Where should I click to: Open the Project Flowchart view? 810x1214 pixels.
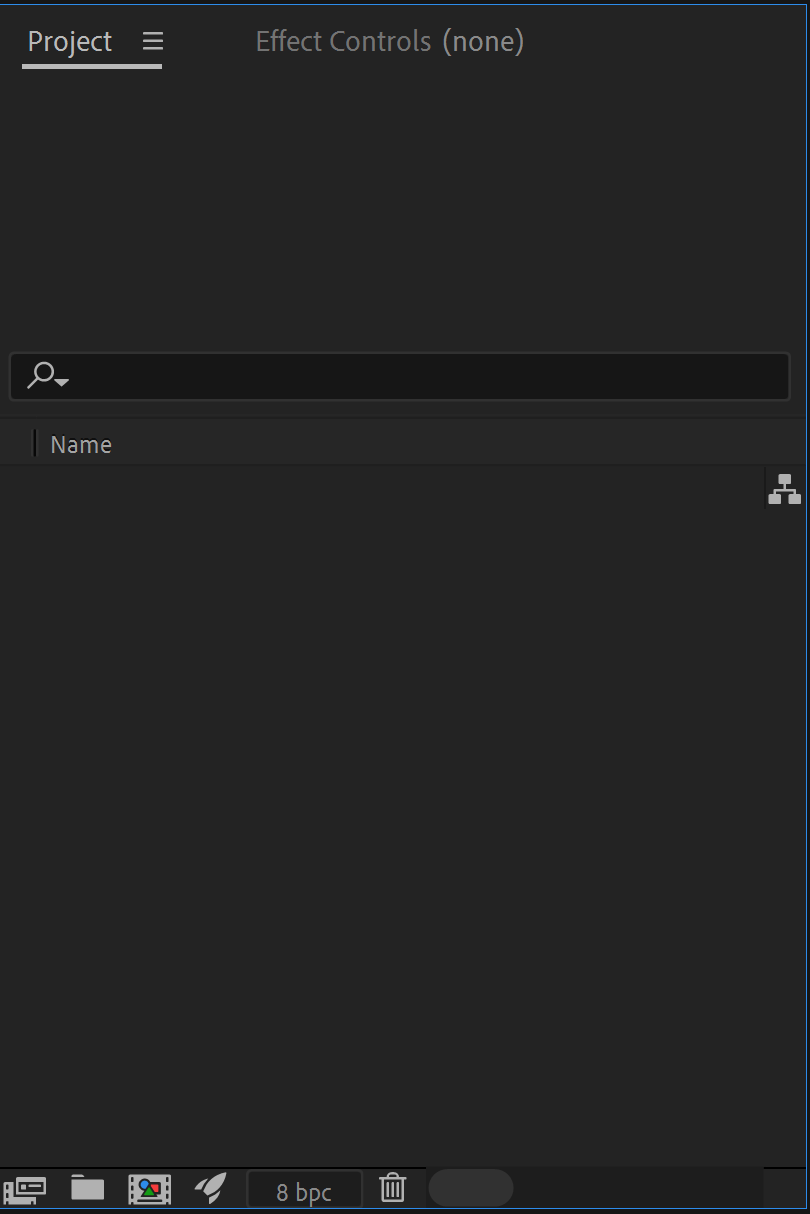[x=785, y=488]
